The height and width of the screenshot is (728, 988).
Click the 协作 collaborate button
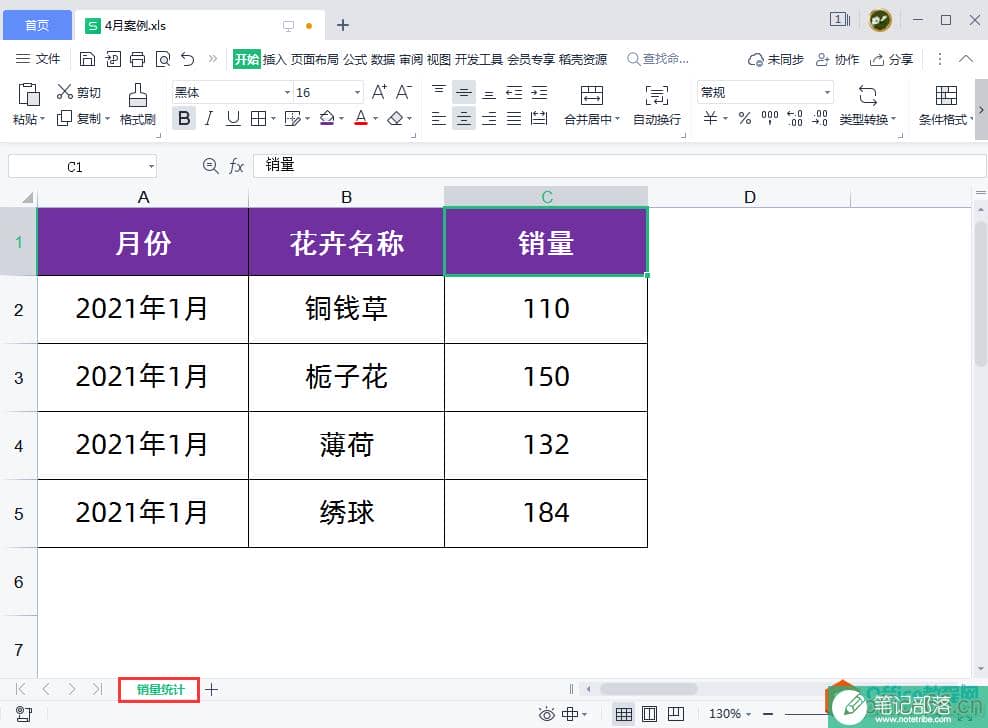pyautogui.click(x=837, y=59)
